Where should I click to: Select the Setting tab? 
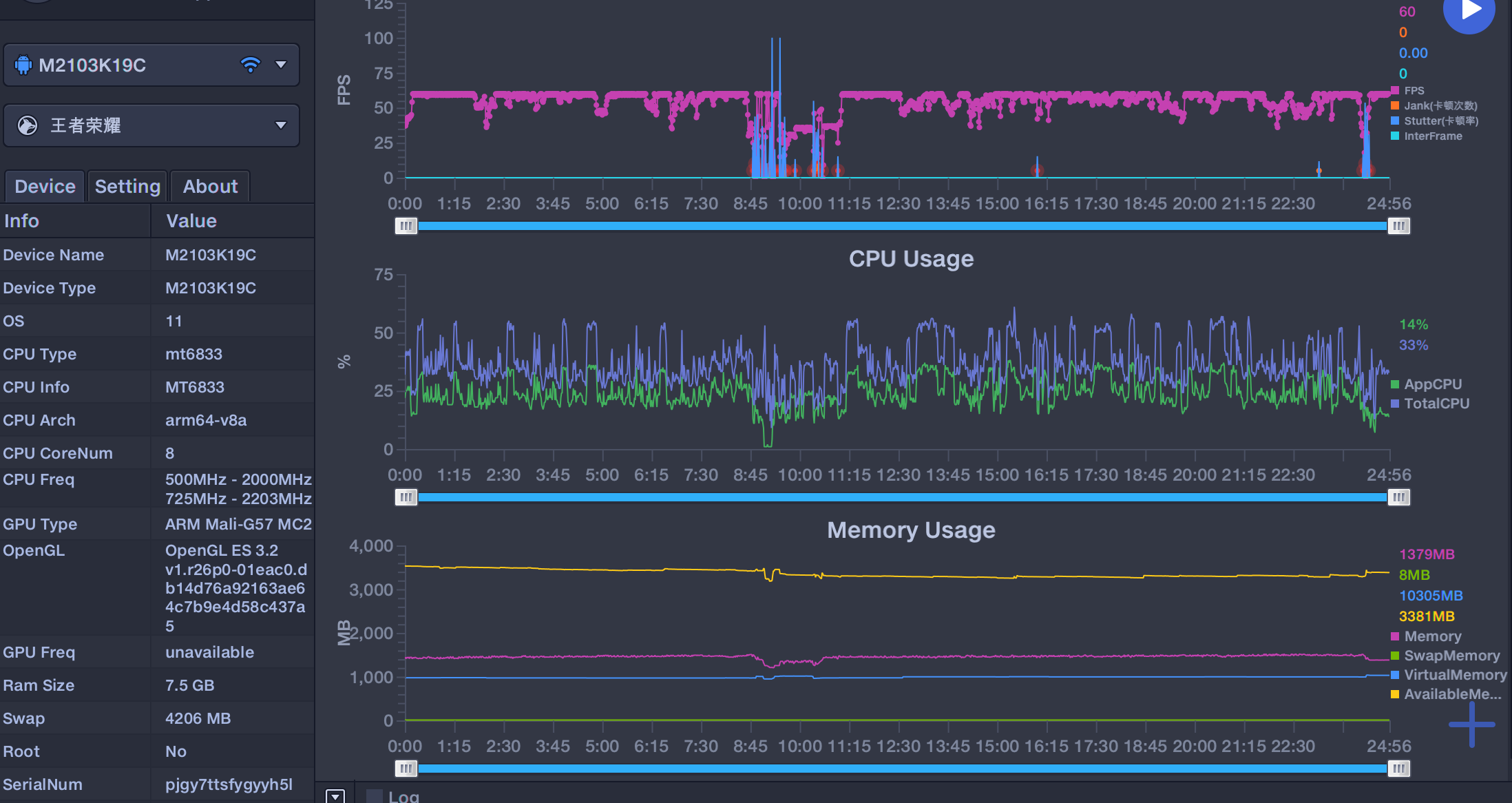click(128, 186)
